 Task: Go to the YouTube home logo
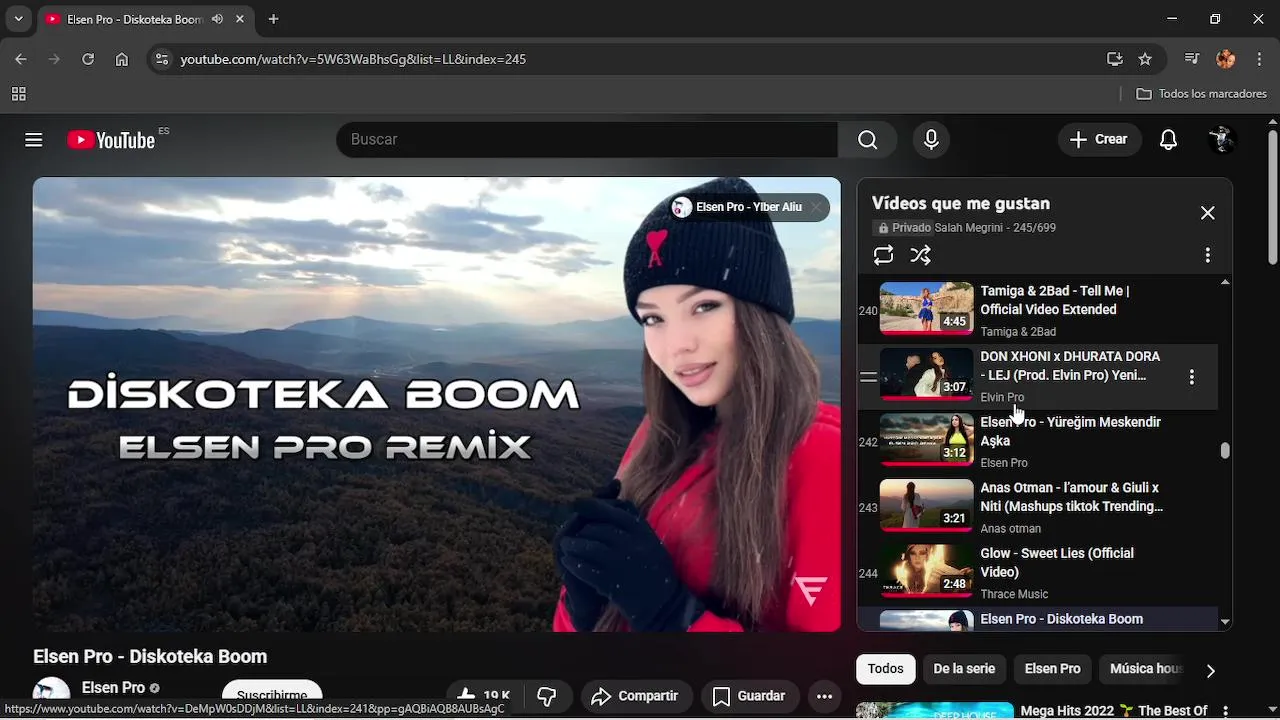click(x=111, y=140)
